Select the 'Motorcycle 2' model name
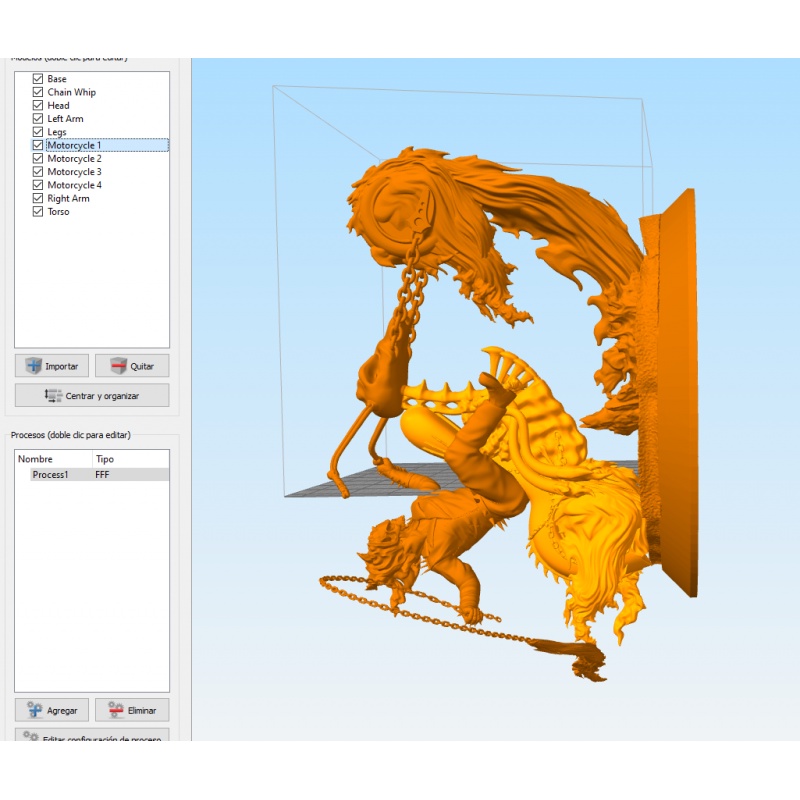800x800 pixels. coord(74,158)
